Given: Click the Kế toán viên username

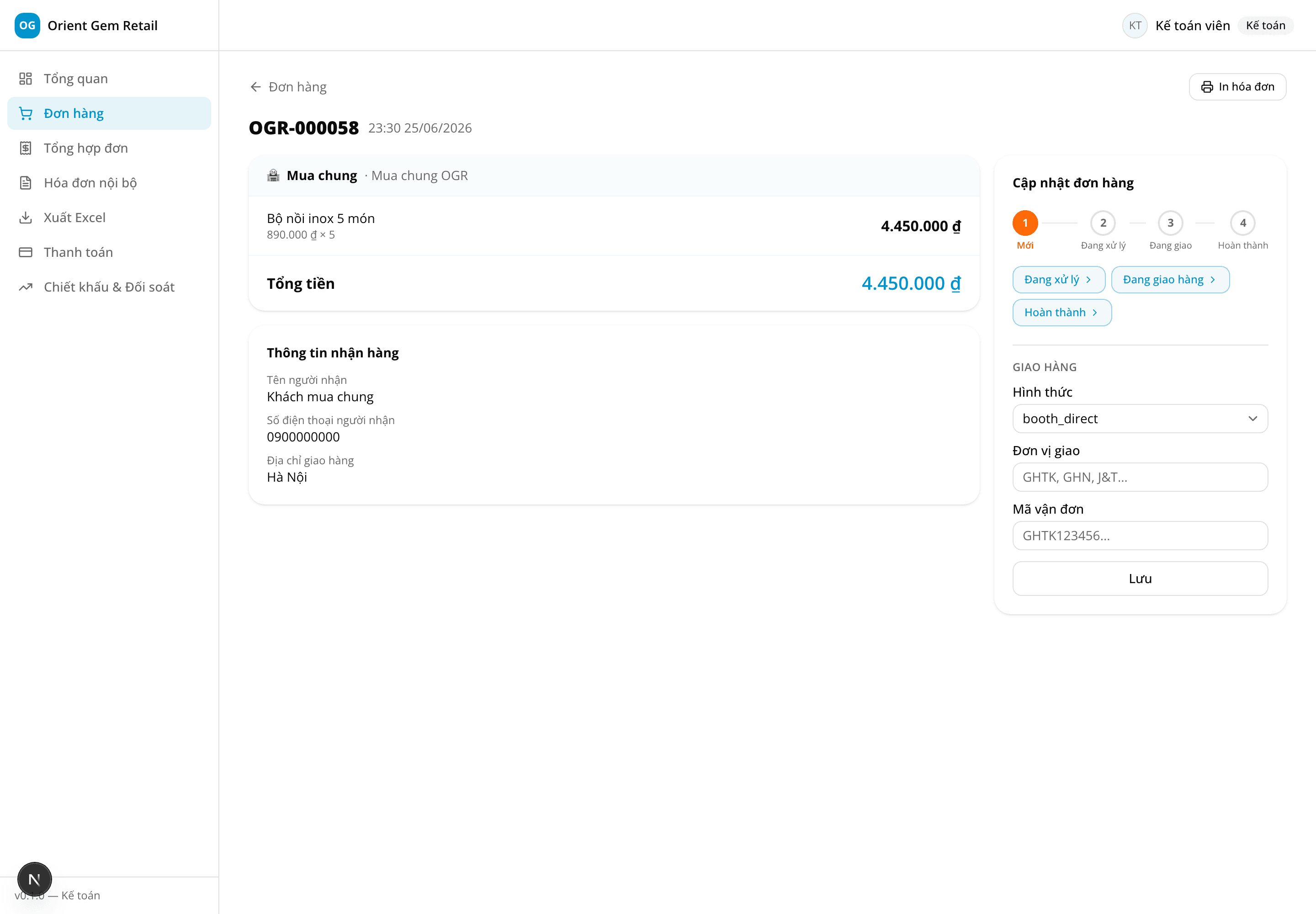Looking at the screenshot, I should click(x=1192, y=25).
